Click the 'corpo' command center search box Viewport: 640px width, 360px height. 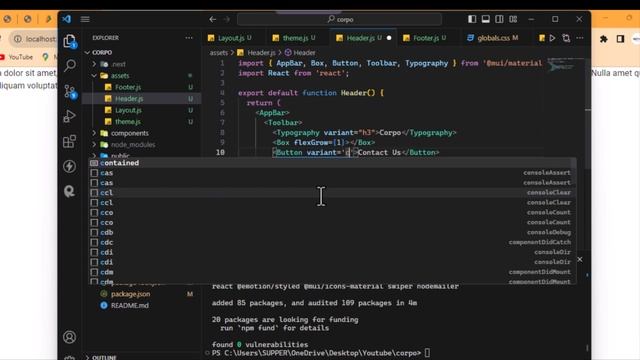340,19
